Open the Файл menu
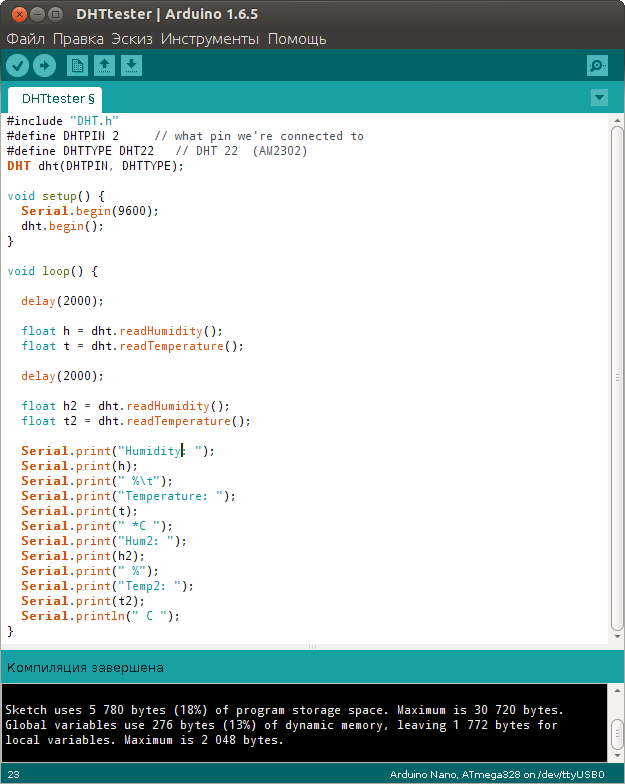Screen dimensions: 625x784 pyautogui.click(x=25, y=39)
